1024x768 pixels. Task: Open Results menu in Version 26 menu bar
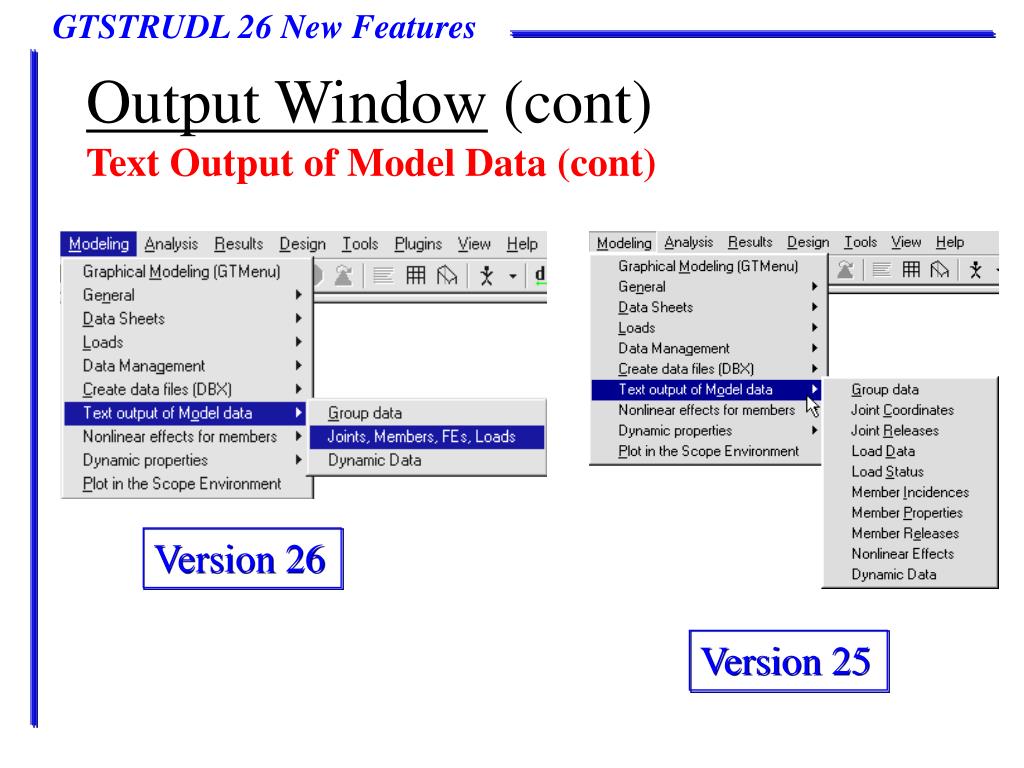pos(238,244)
